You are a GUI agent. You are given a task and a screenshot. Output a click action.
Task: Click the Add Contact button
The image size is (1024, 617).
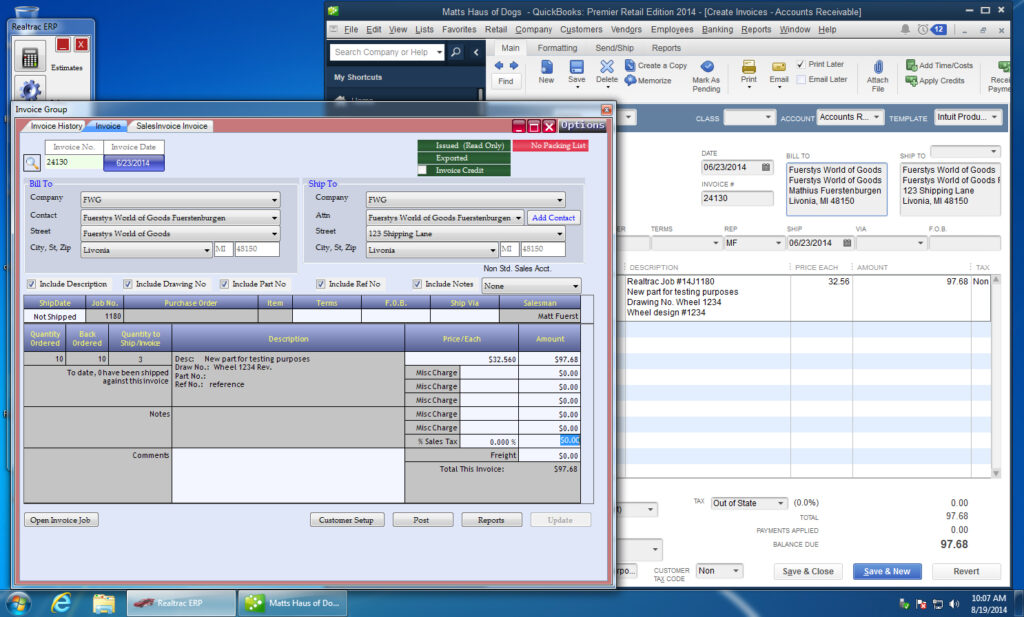pos(553,217)
